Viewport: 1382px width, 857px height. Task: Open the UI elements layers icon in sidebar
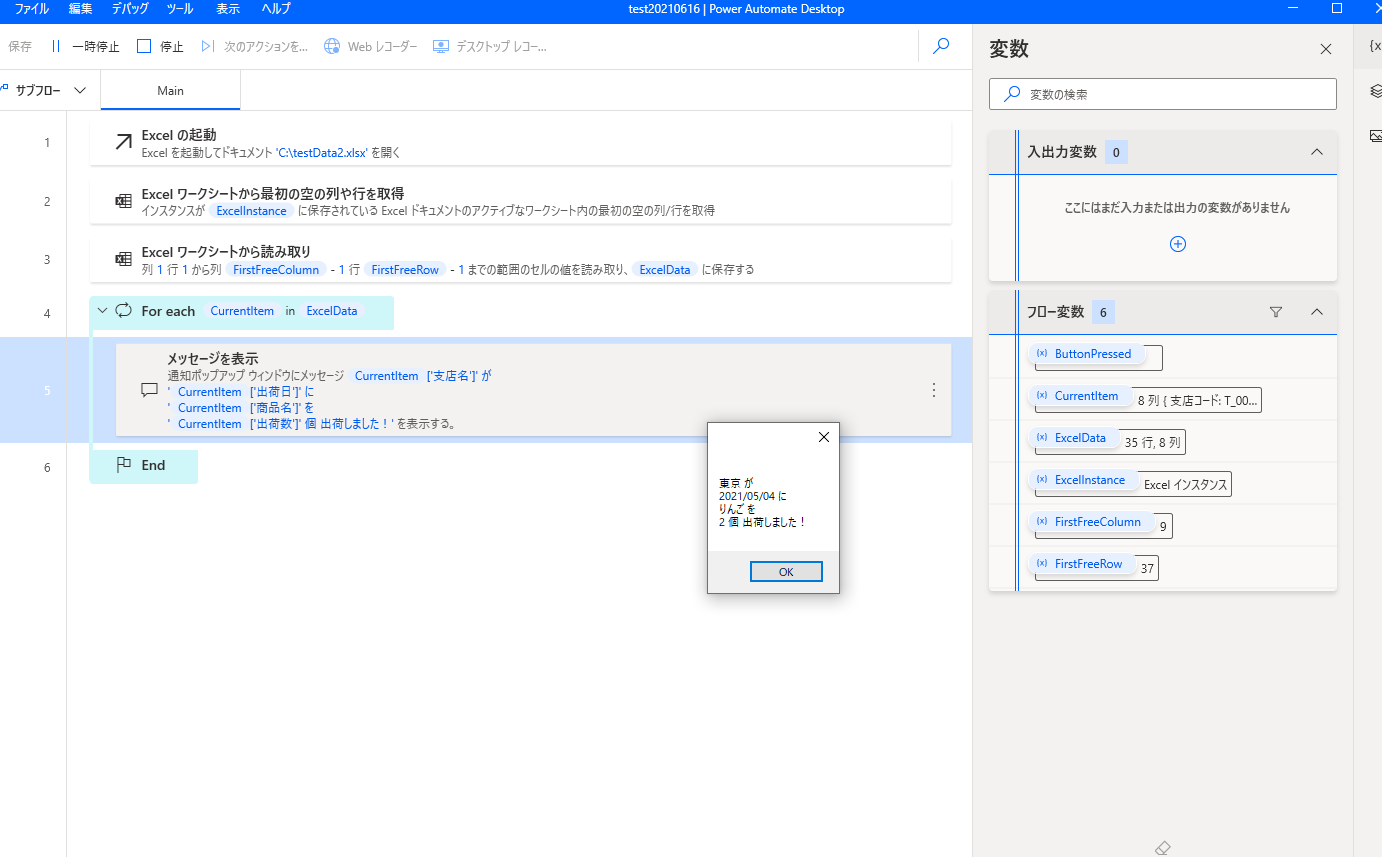tap(1375, 91)
